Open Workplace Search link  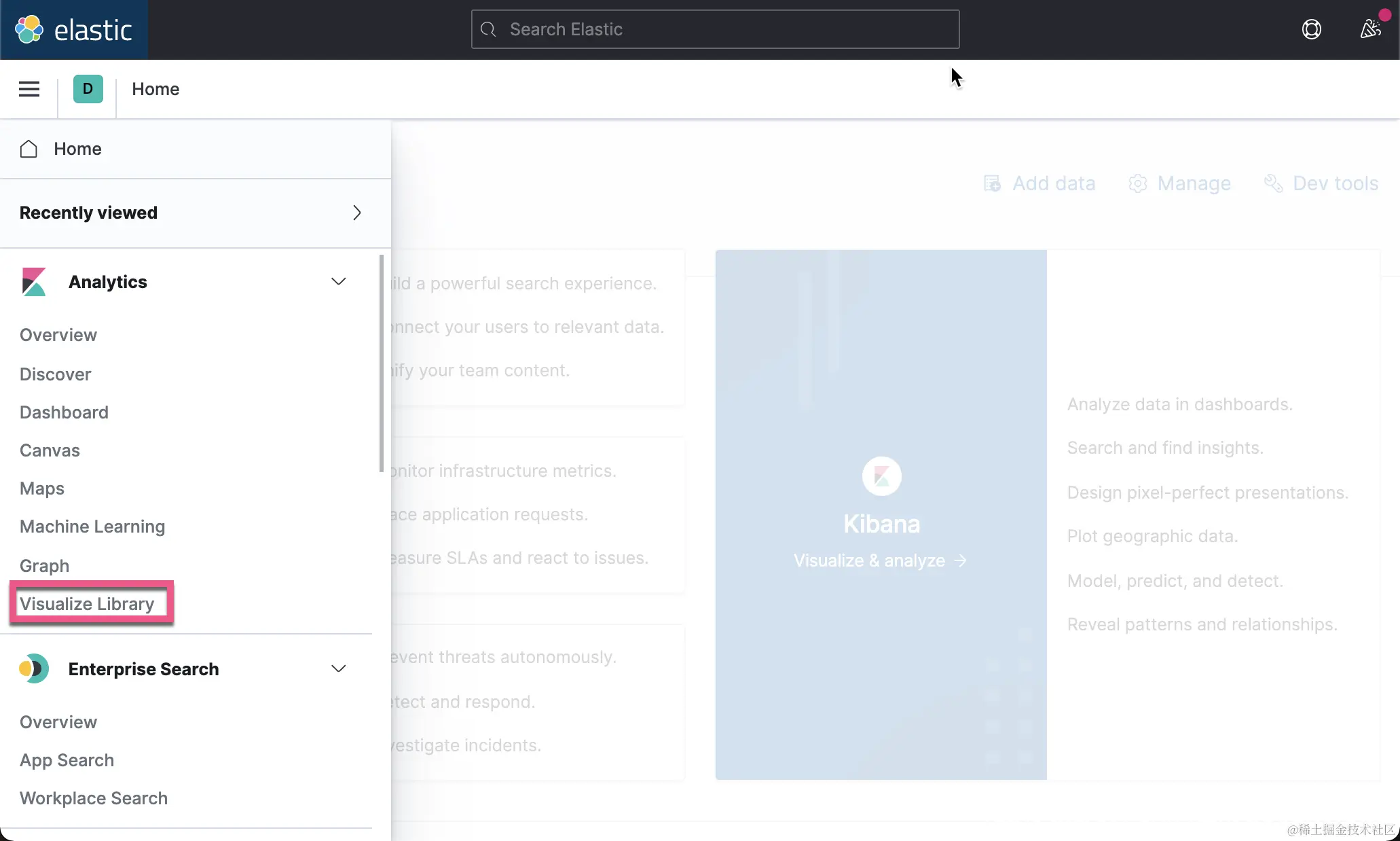pos(94,798)
